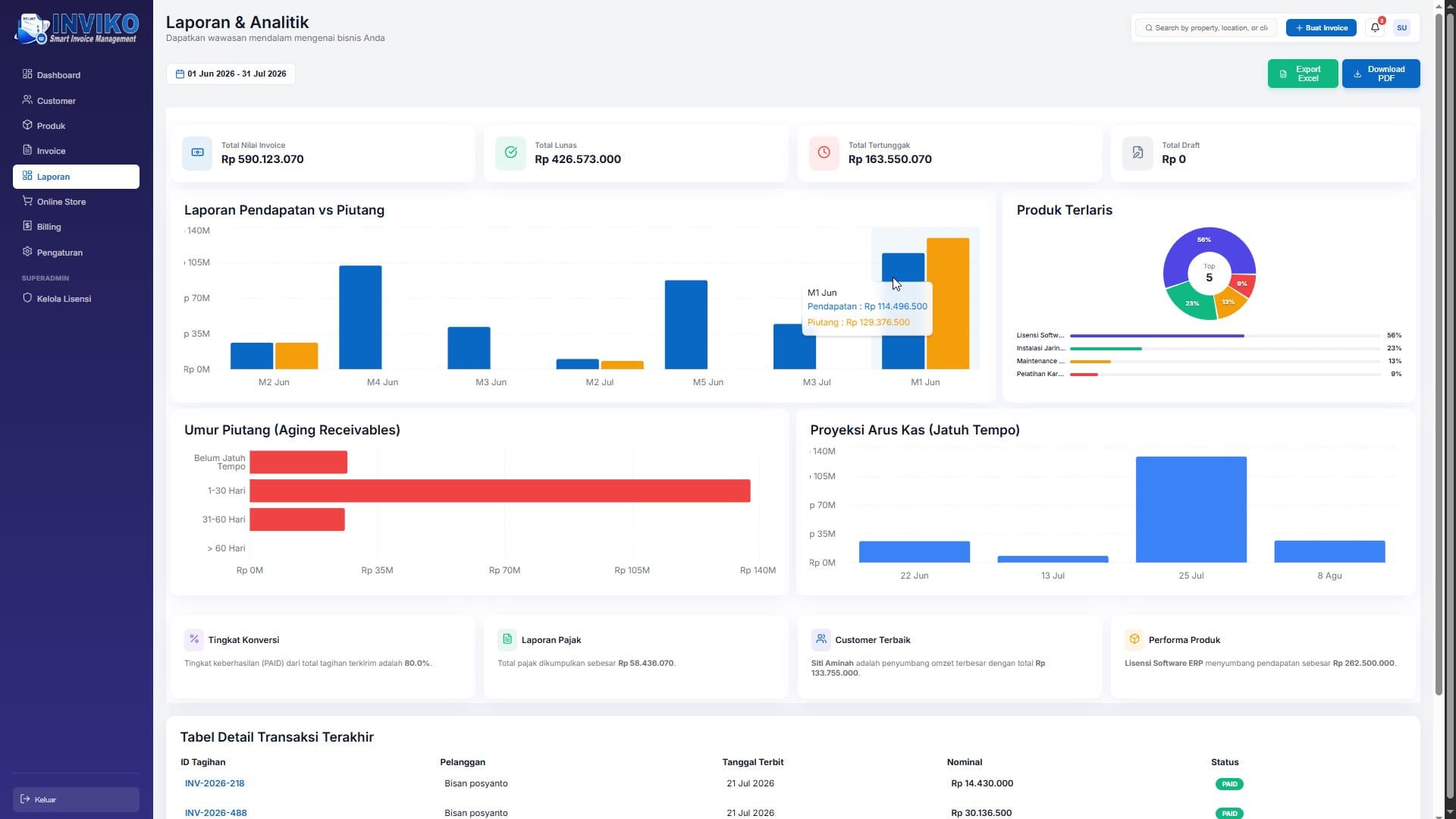Click the Instalasi Jarin... progress bar
The image size is (1456, 819).
click(x=1225, y=348)
